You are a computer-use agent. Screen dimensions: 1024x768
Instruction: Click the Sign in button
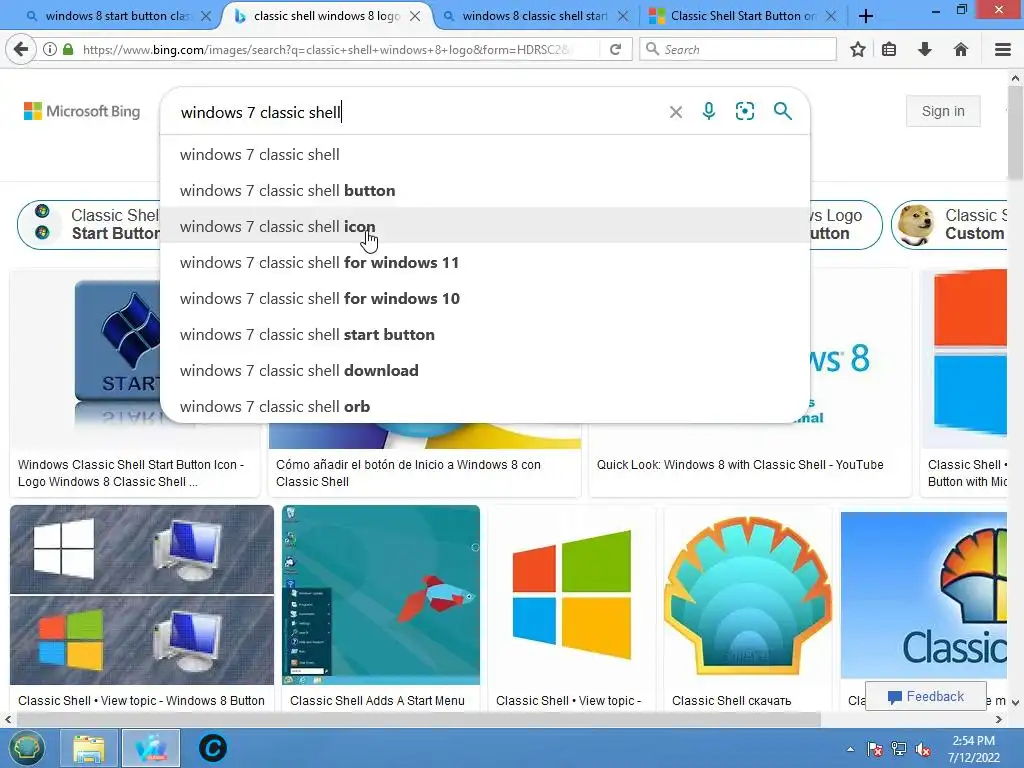click(942, 111)
